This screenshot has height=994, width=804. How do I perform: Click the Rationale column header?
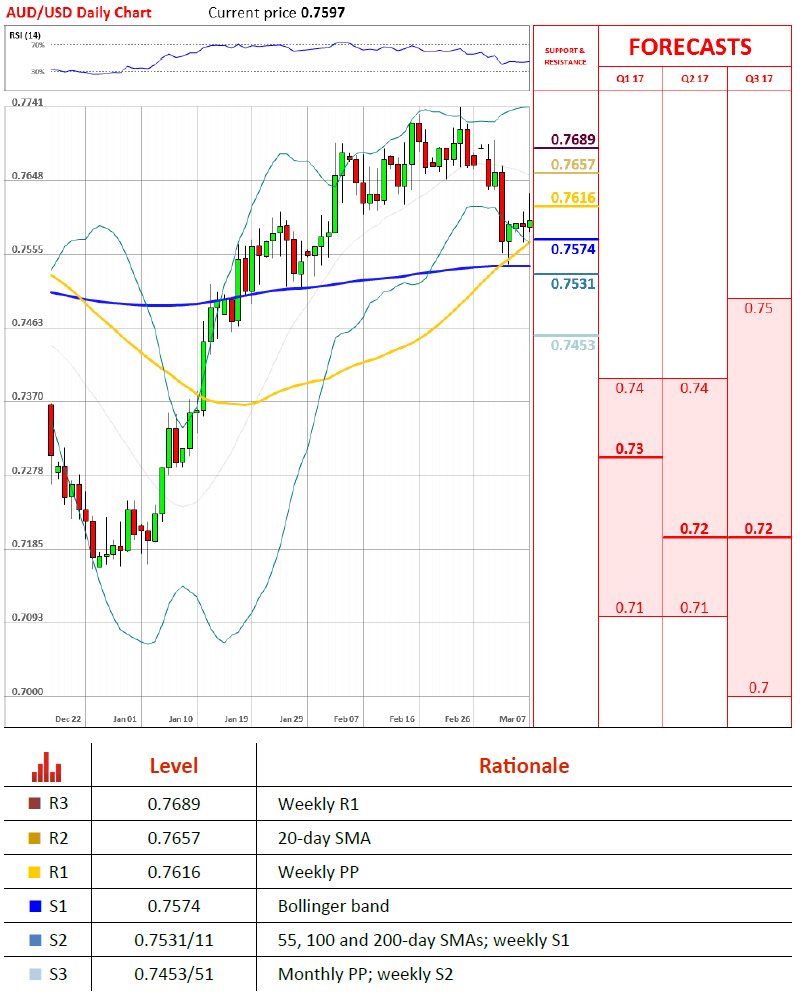click(x=524, y=766)
